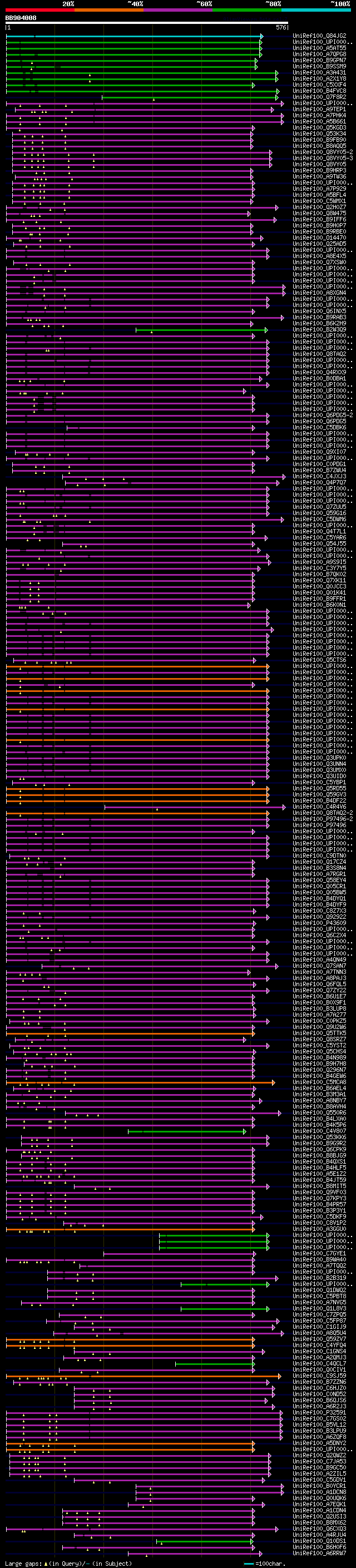Select hit label UniRef100_Q53K34

pos(319,134)
